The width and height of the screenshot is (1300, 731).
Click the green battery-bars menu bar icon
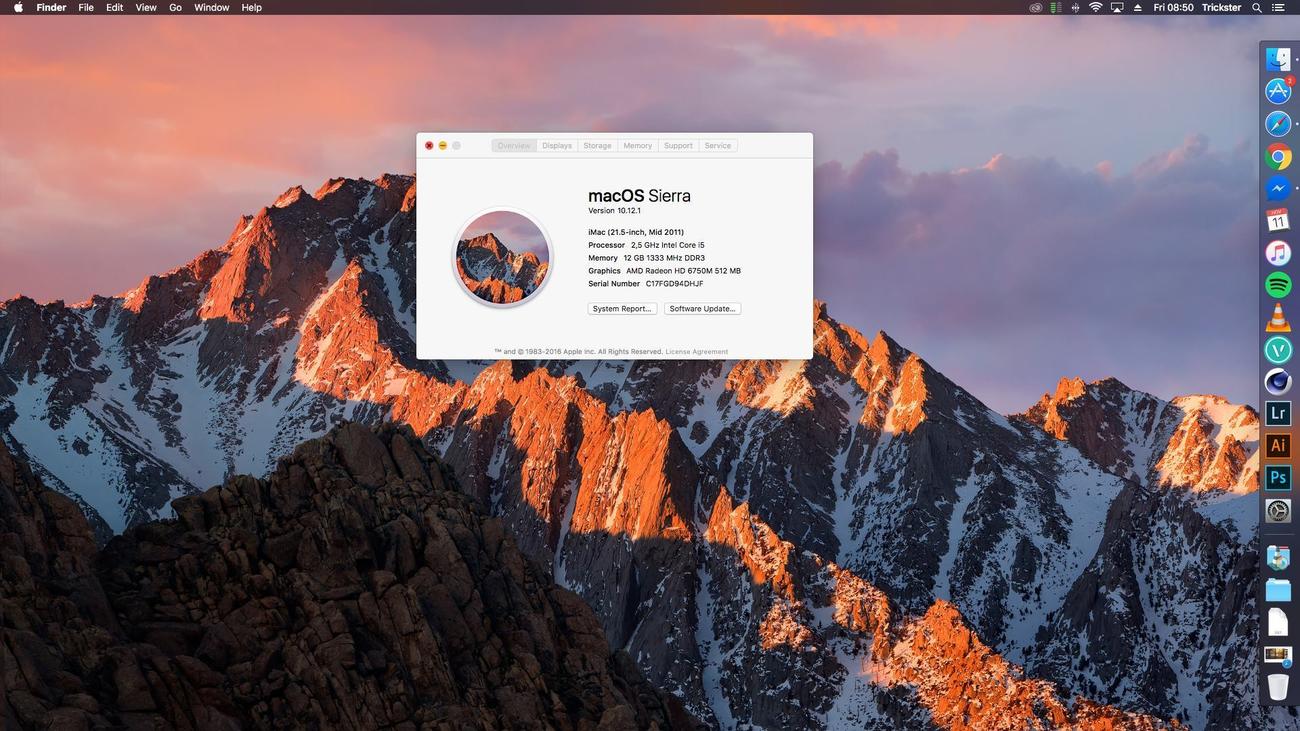tap(1056, 7)
